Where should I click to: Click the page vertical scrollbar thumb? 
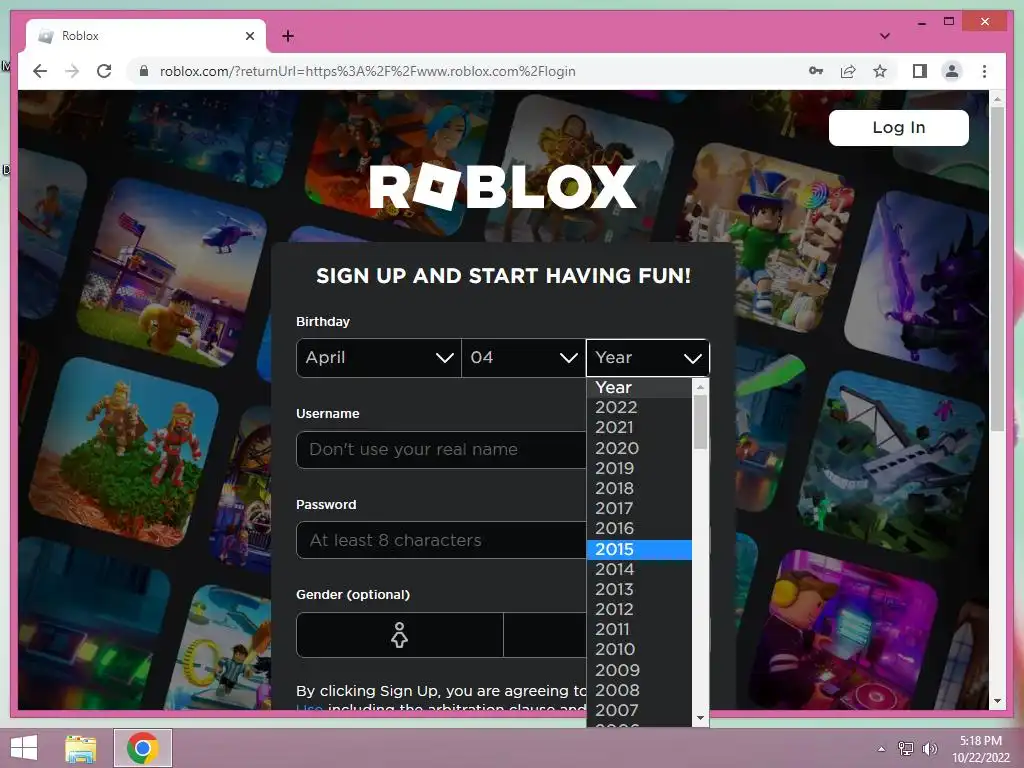coord(997,268)
